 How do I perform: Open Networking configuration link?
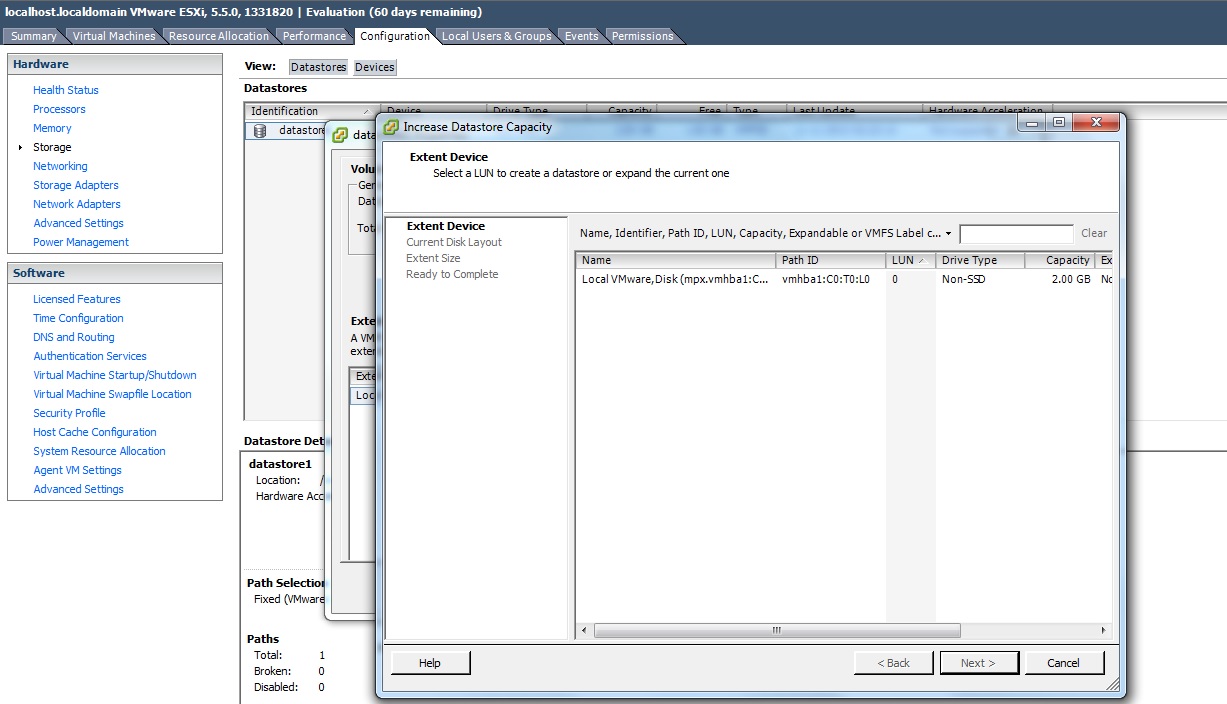[60, 166]
